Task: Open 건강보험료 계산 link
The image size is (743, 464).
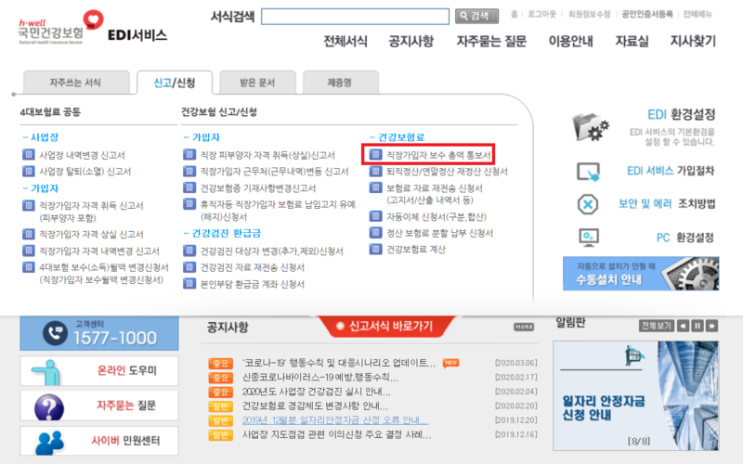Action: (x=416, y=249)
